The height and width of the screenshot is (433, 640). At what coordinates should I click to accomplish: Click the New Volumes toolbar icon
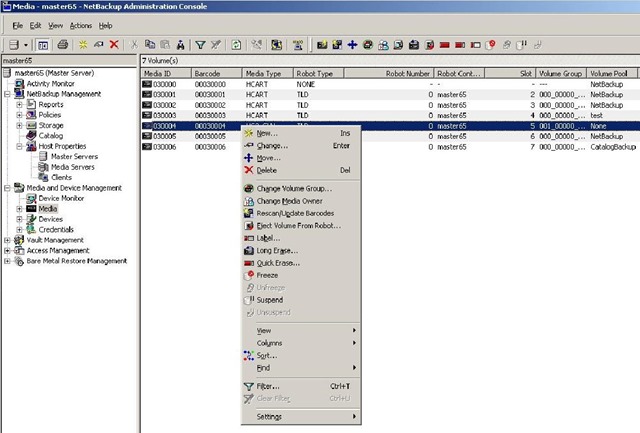click(322, 44)
